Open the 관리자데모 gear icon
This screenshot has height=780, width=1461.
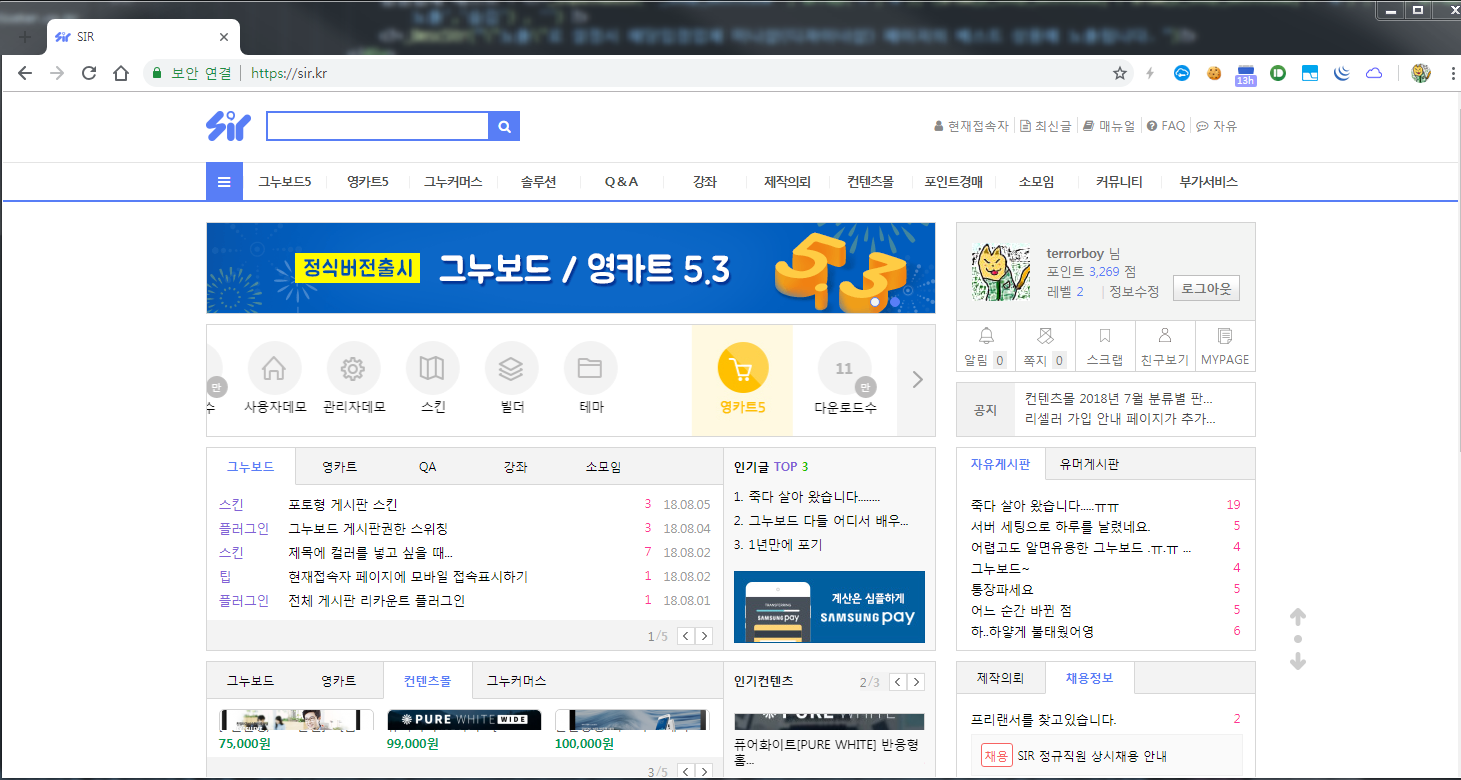pyautogui.click(x=352, y=369)
